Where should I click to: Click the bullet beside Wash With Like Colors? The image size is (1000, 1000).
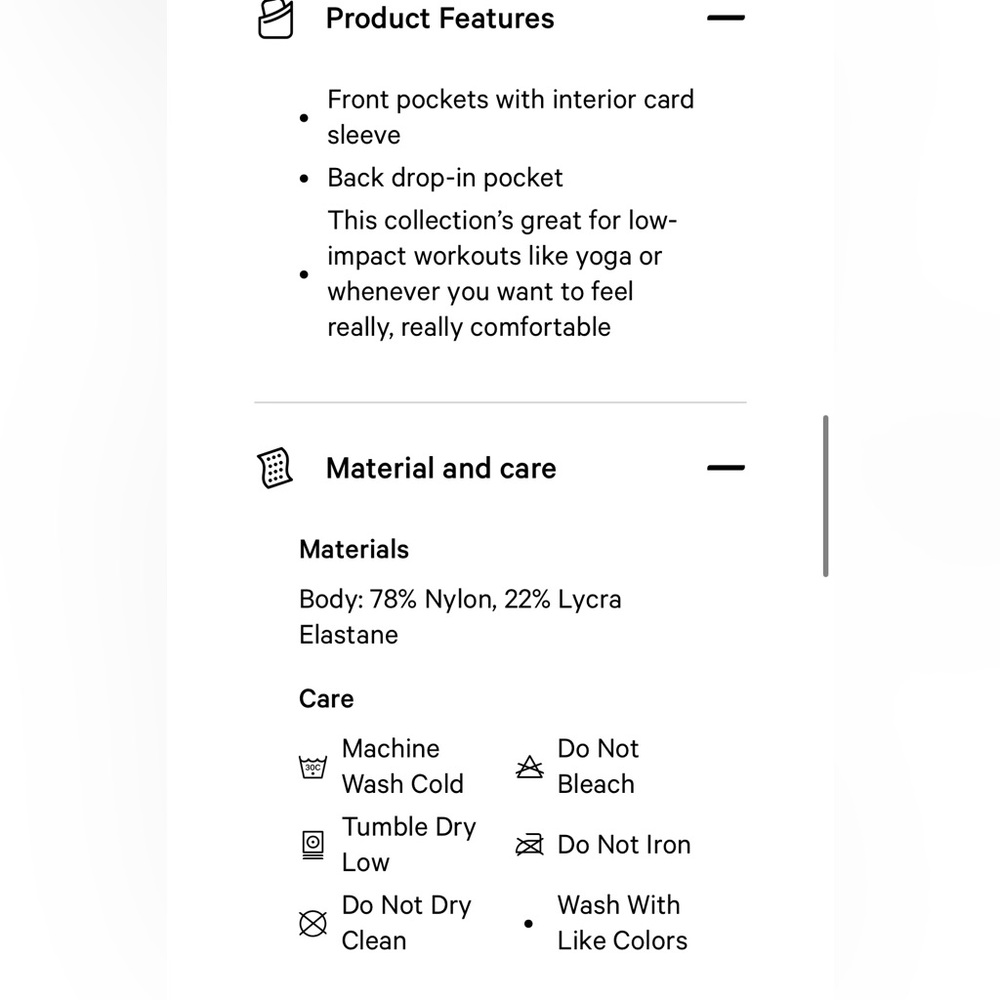tap(529, 924)
